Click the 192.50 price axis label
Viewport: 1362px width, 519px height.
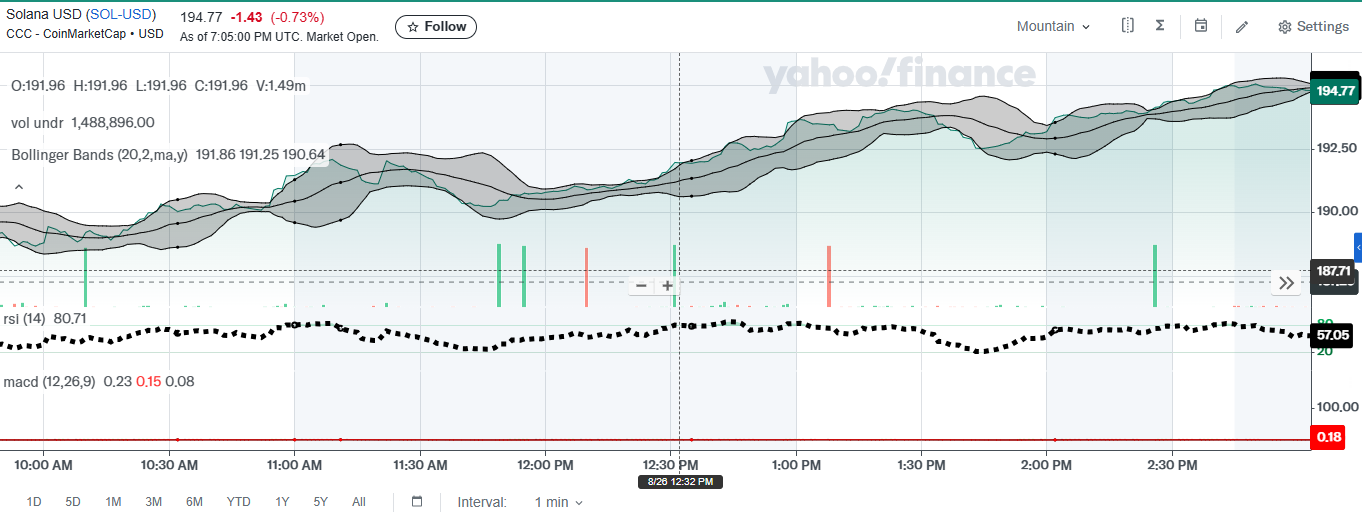[1338, 148]
